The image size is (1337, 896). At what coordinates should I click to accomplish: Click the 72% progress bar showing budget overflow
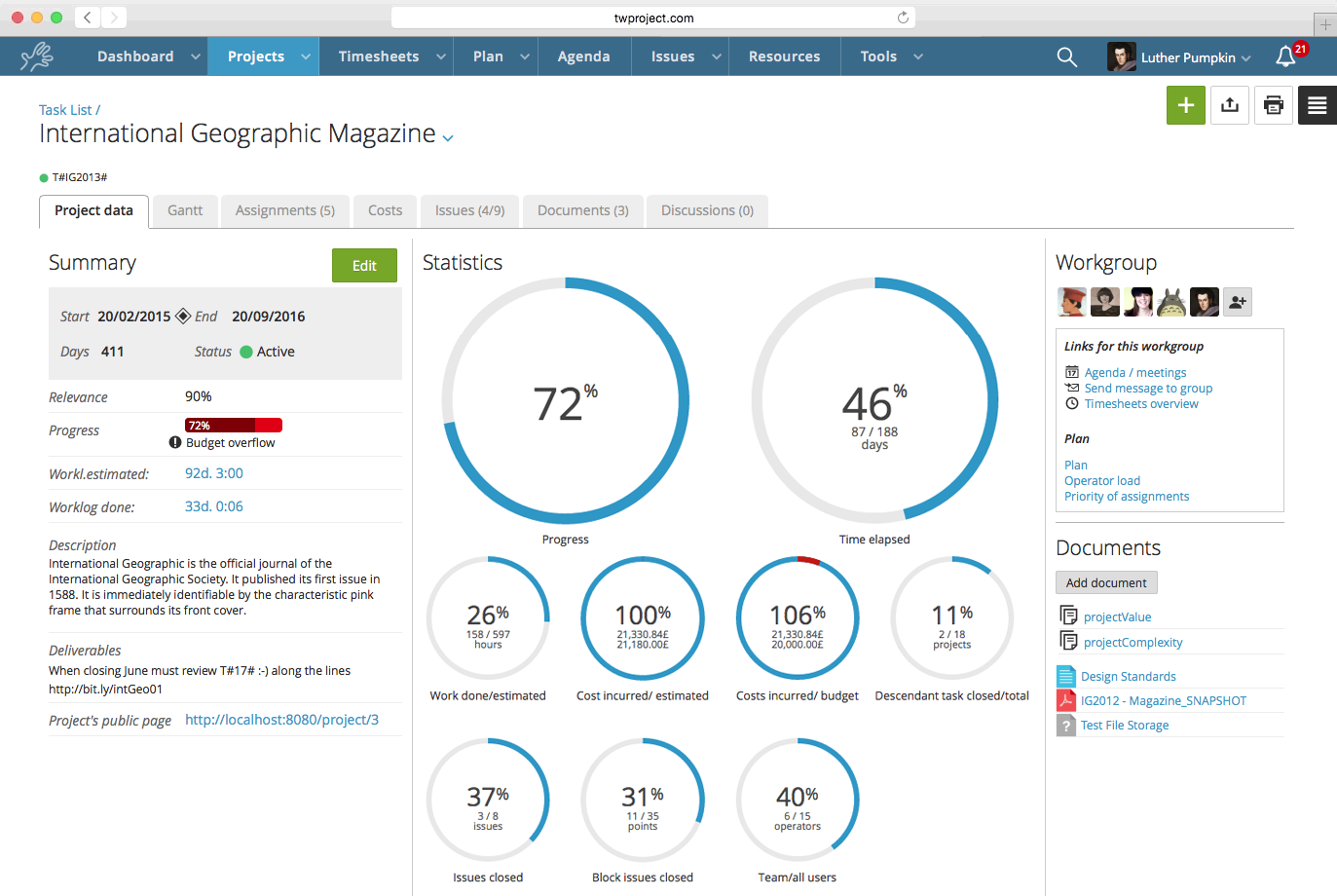point(233,425)
